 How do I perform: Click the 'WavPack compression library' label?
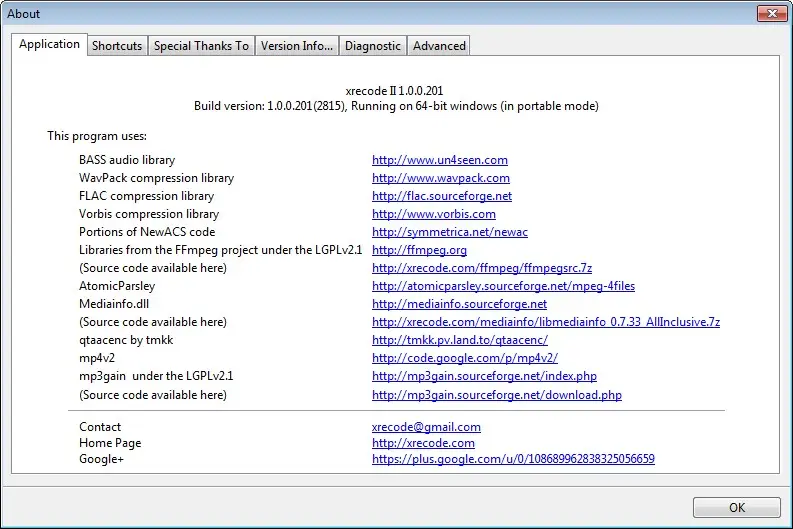[x=156, y=178]
